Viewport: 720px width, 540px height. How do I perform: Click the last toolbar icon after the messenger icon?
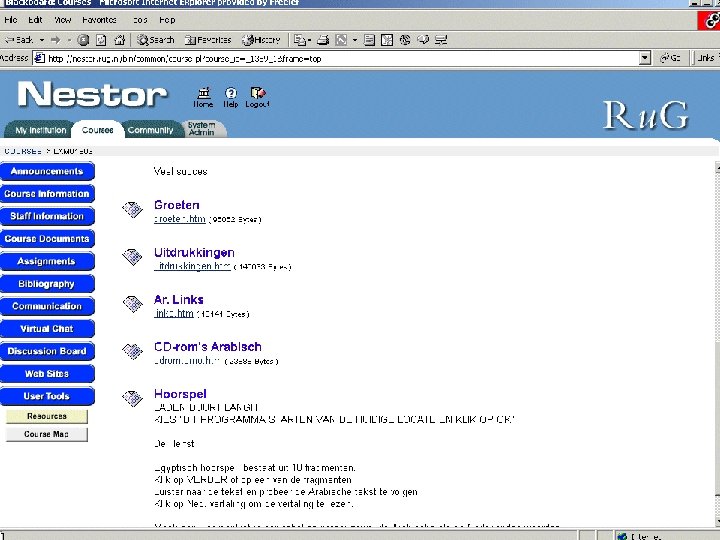(x=441, y=40)
